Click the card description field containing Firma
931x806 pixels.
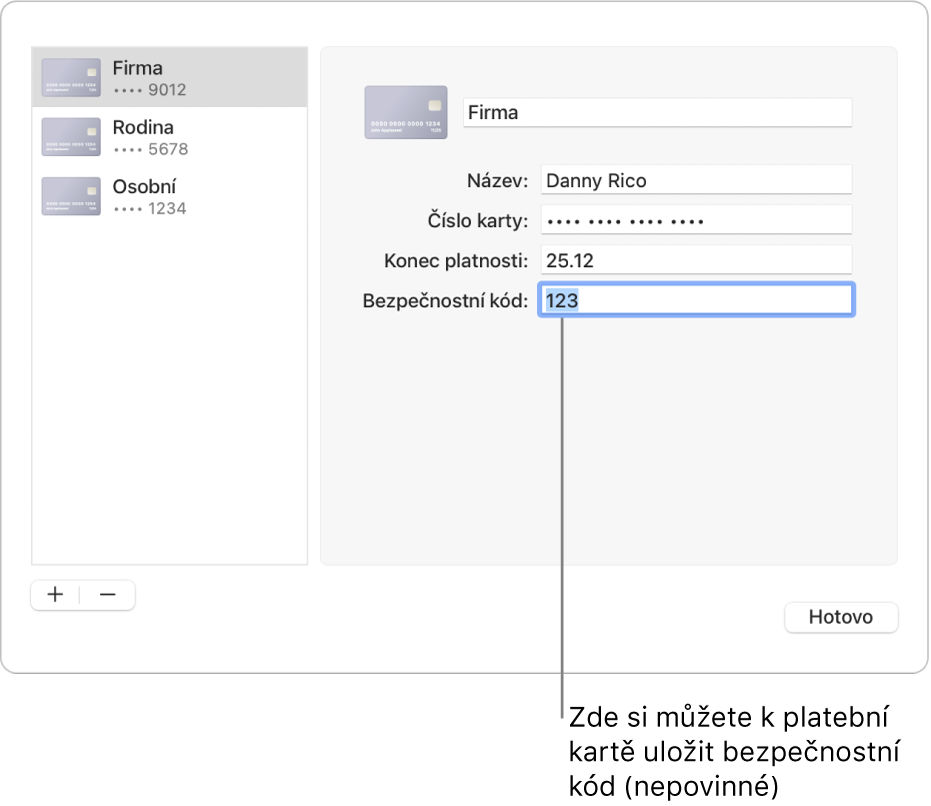point(657,113)
